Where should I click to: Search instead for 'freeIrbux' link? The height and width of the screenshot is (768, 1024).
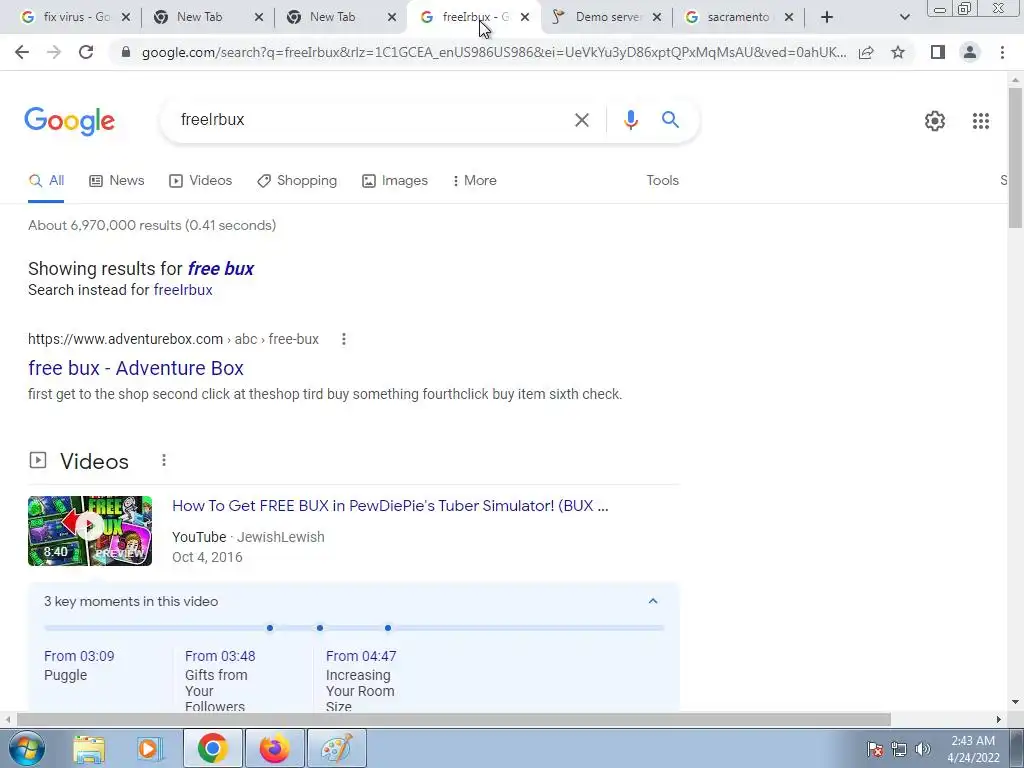(183, 290)
